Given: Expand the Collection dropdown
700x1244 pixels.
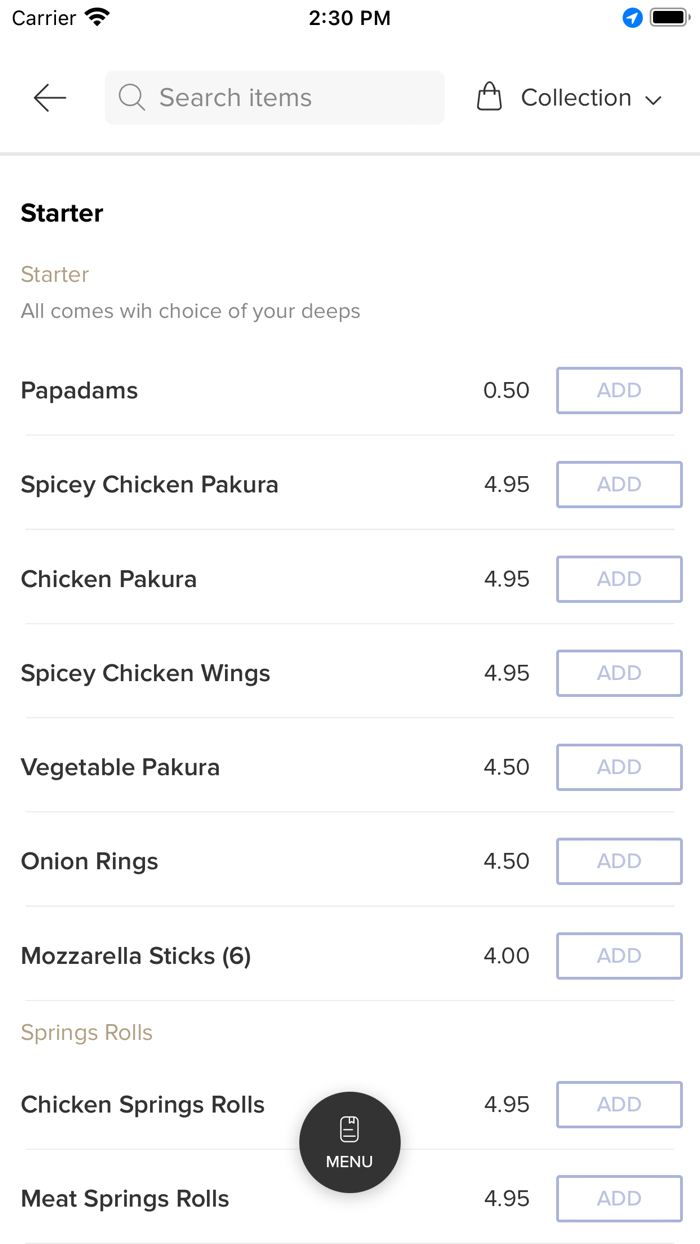Looking at the screenshot, I should coord(575,97).
